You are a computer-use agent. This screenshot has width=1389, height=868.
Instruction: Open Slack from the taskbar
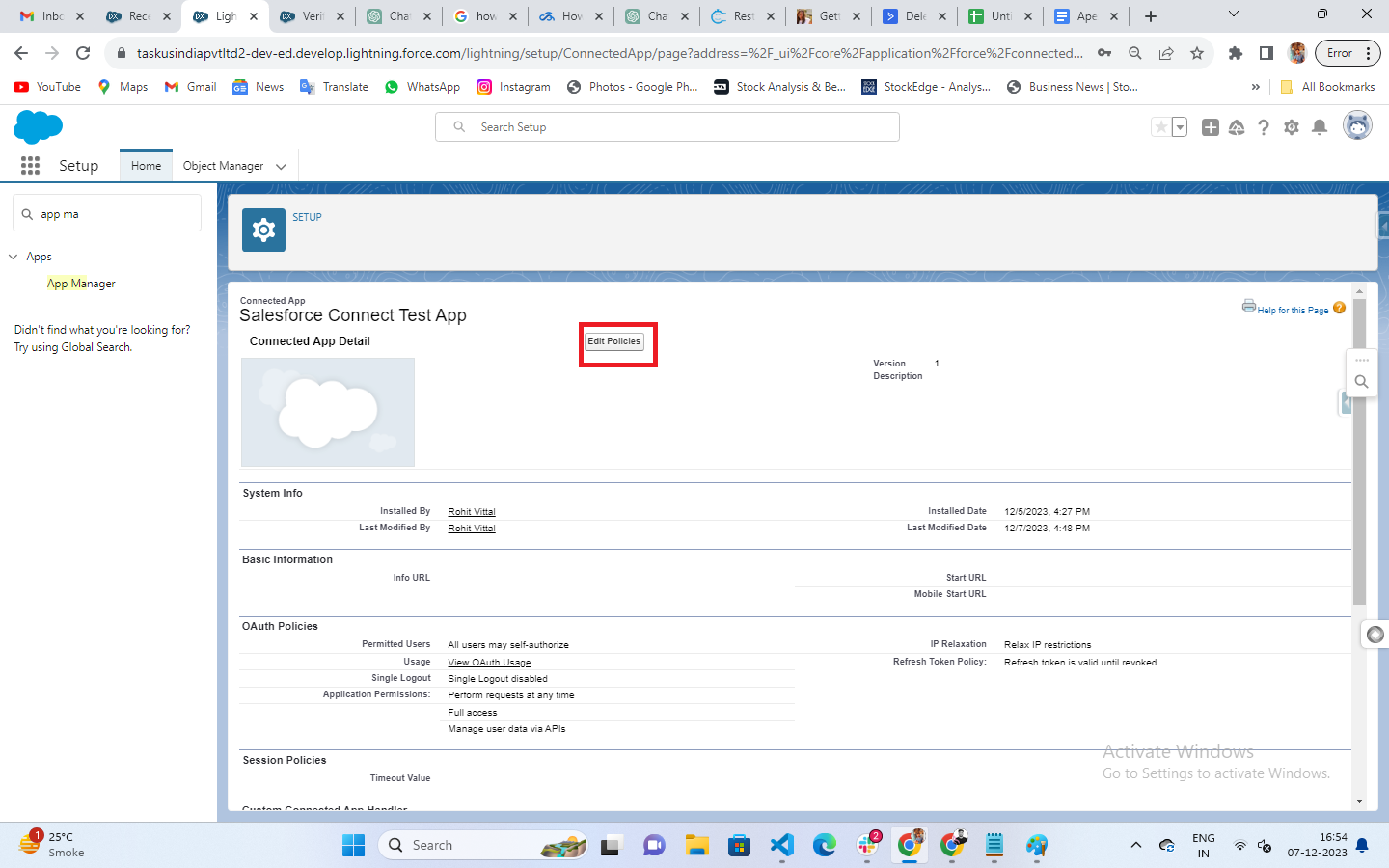click(x=867, y=846)
